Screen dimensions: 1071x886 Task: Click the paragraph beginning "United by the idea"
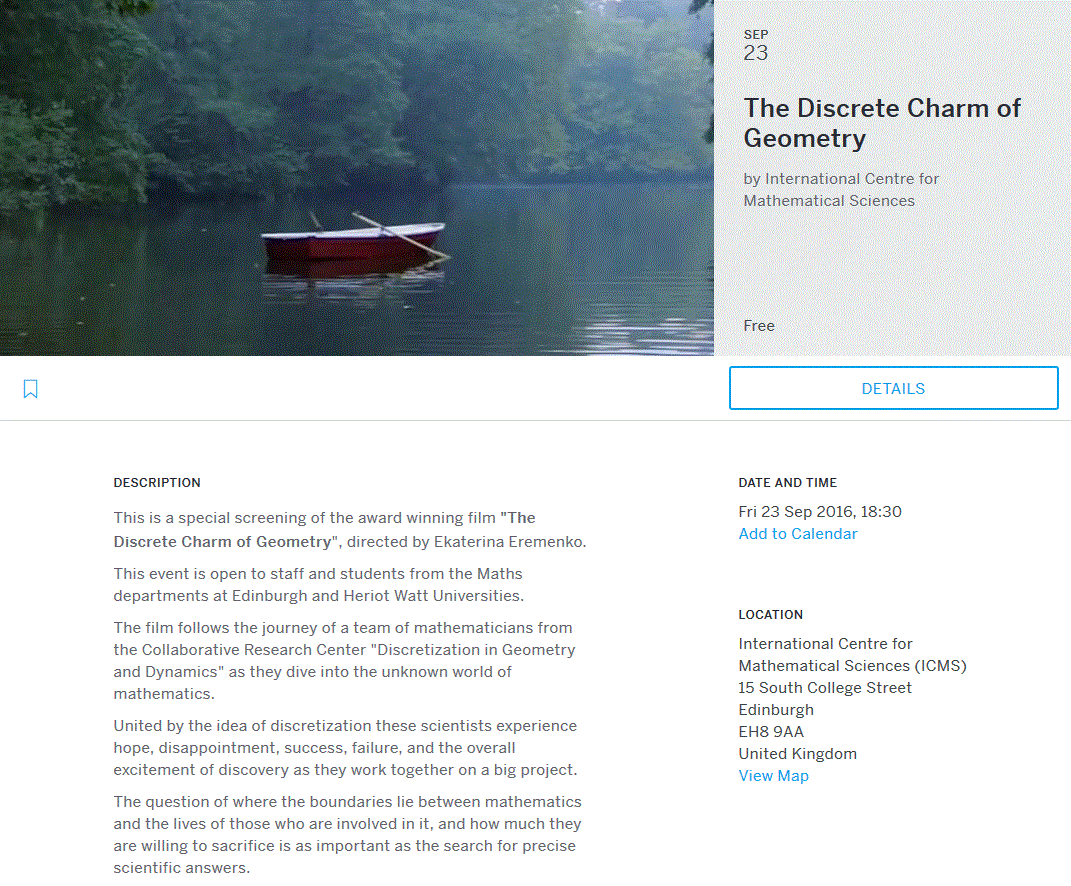tap(345, 748)
